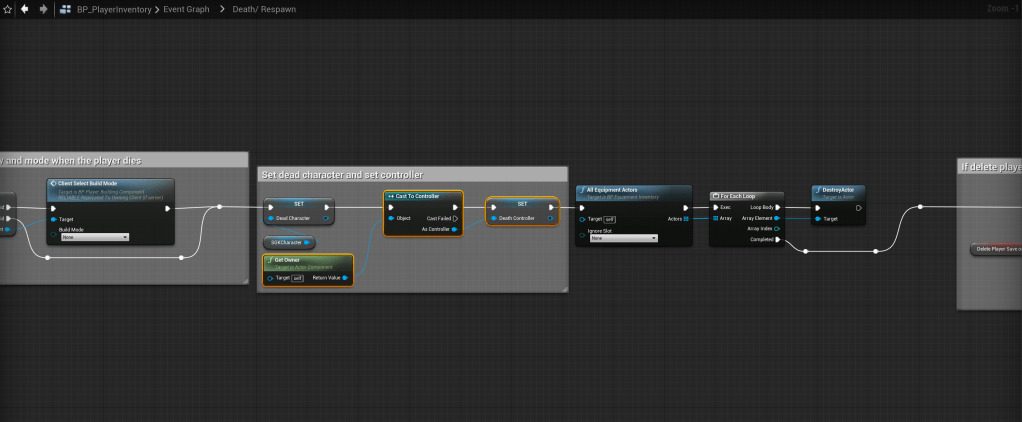Select the Client Select Build Mode node title
This screenshot has width=1022, height=422.
pos(87,183)
